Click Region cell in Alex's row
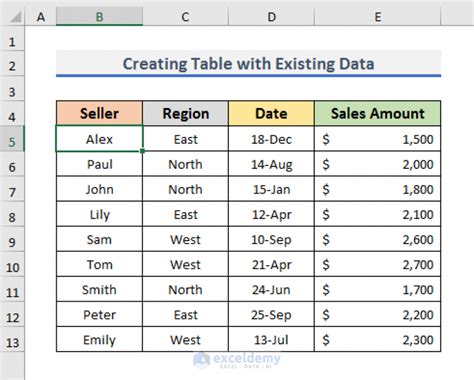The image size is (474, 380). (185, 139)
